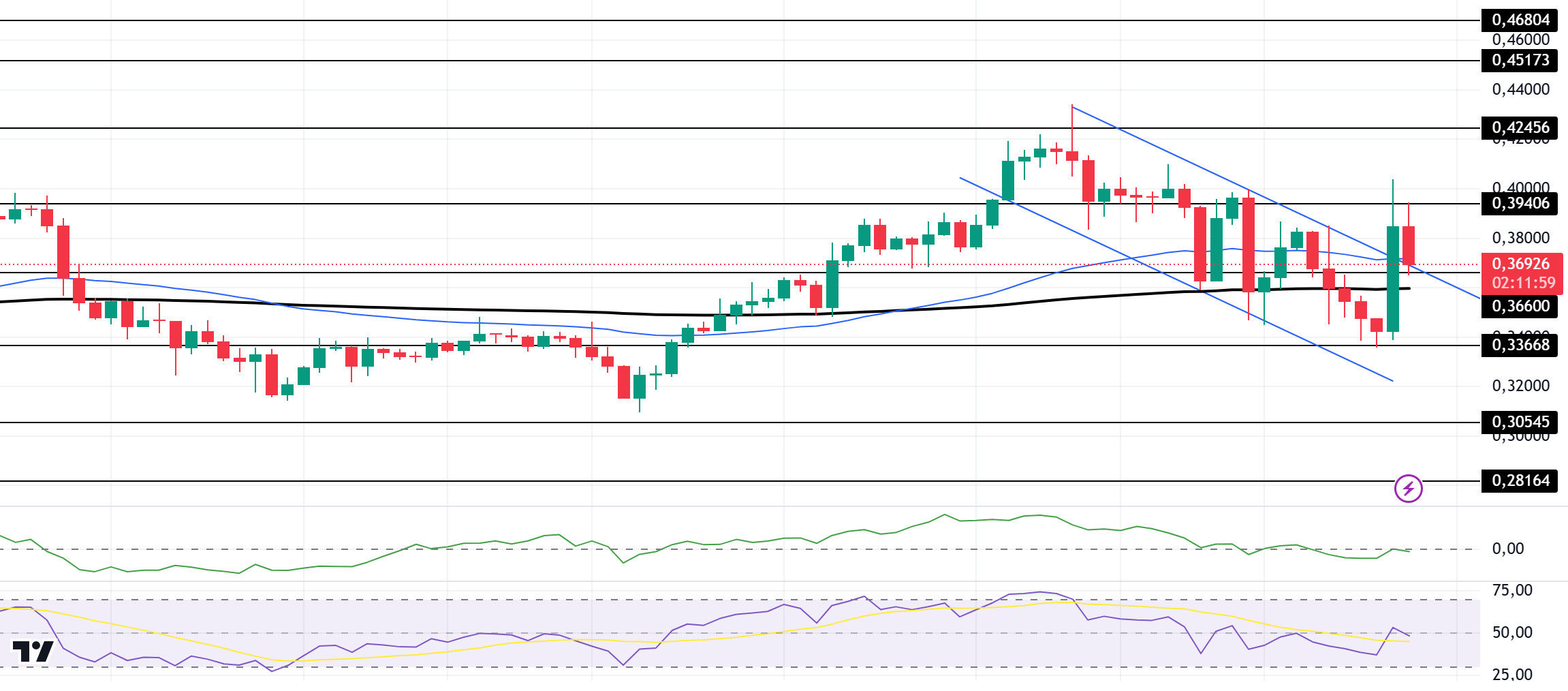Select the 0,46804 price level label
The width and height of the screenshot is (1568, 691).
(1520, 20)
